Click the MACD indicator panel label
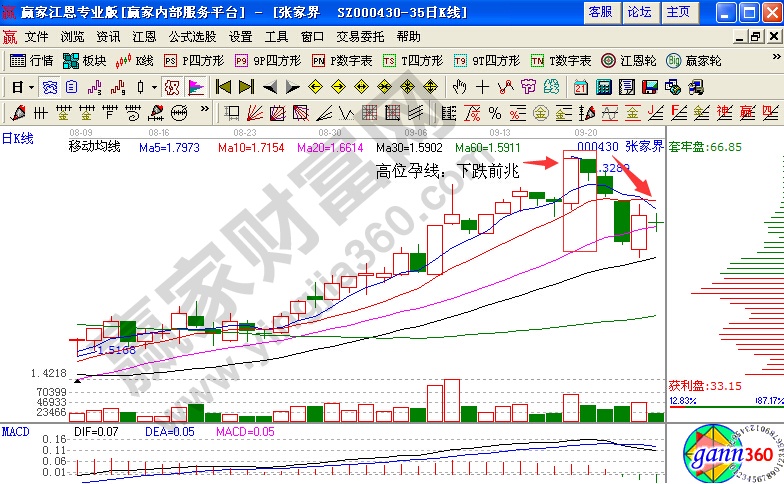 pyautogui.click(x=16, y=432)
